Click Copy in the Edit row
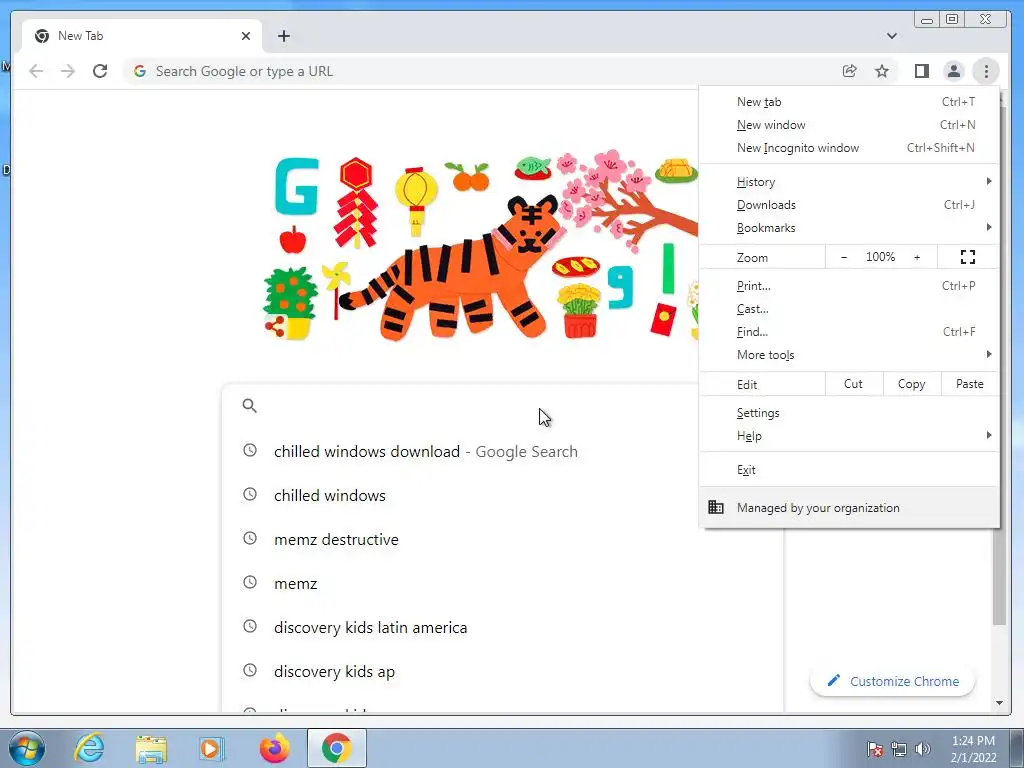The height and width of the screenshot is (768, 1024). click(912, 384)
